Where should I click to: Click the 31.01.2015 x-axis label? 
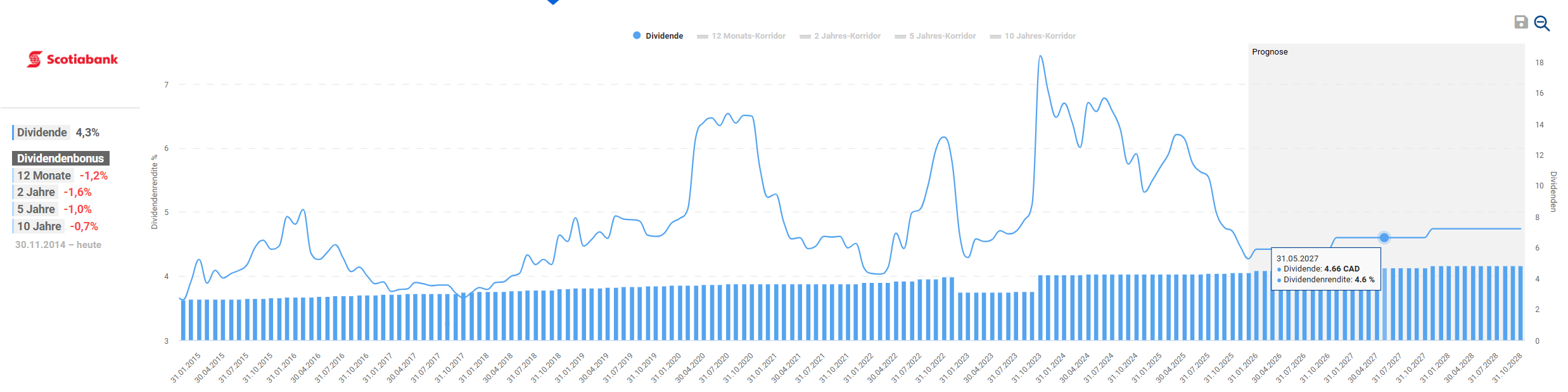coord(185,368)
